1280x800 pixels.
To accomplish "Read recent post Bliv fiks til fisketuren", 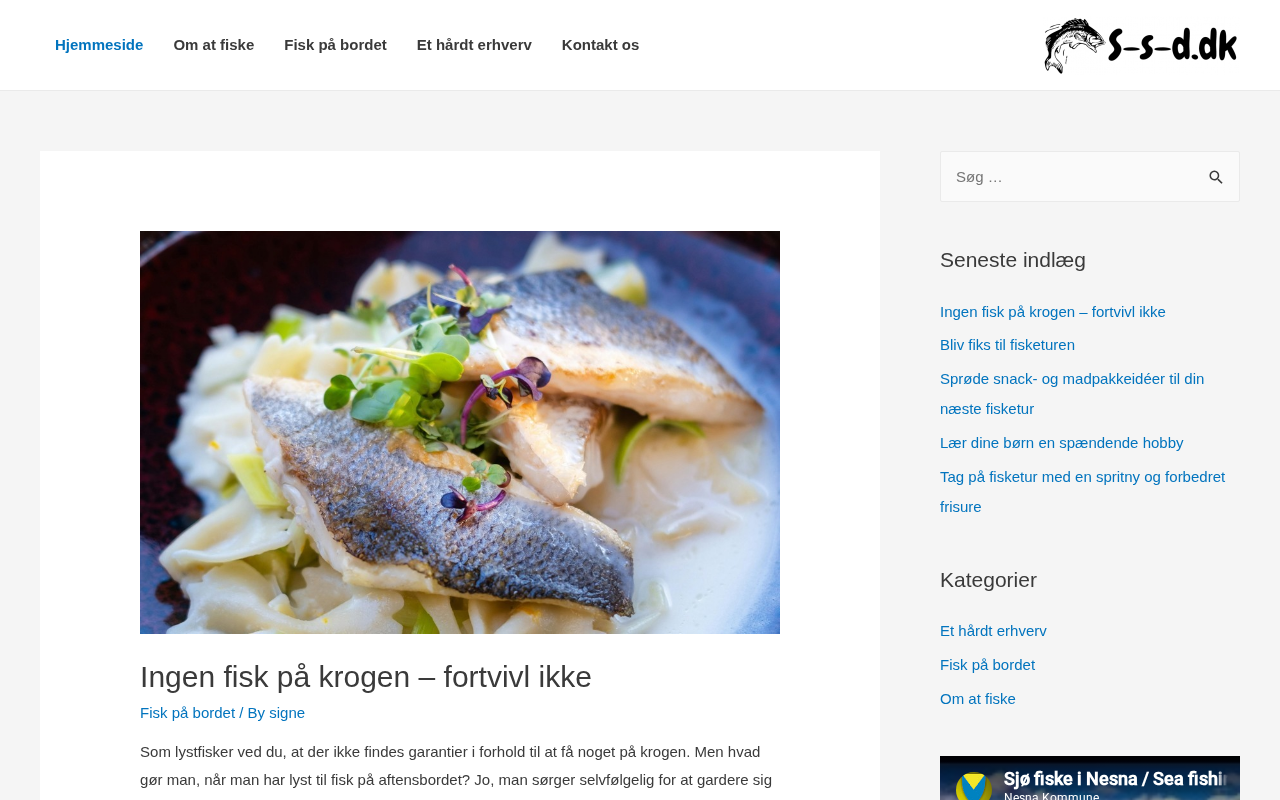I will (1007, 345).
